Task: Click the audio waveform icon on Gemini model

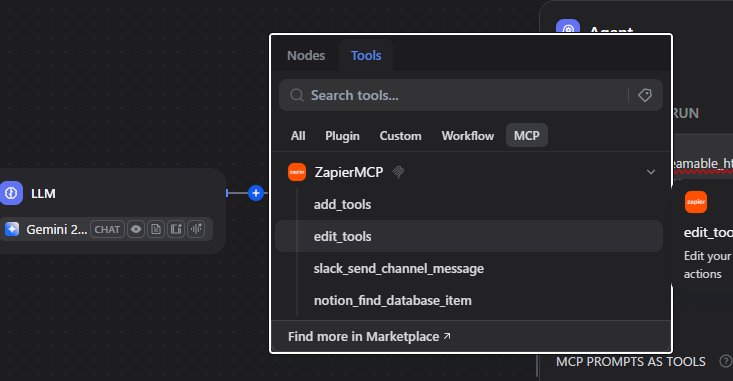Action: click(196, 229)
